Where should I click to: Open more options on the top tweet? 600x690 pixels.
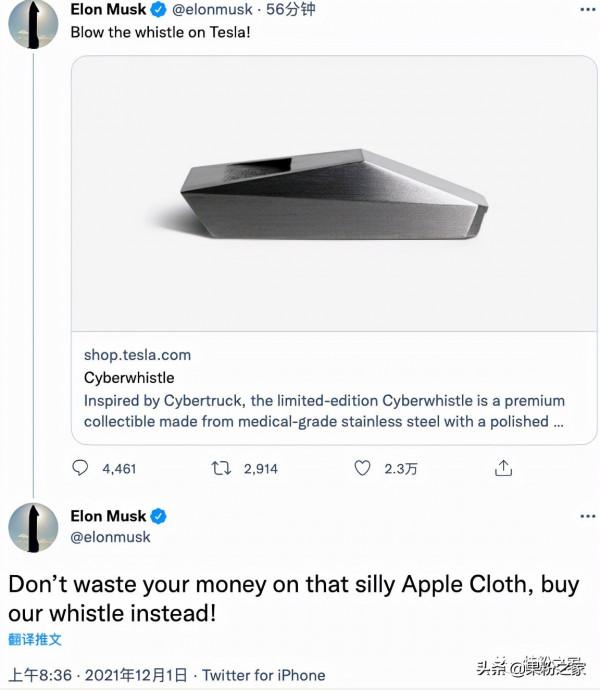tap(587, 10)
